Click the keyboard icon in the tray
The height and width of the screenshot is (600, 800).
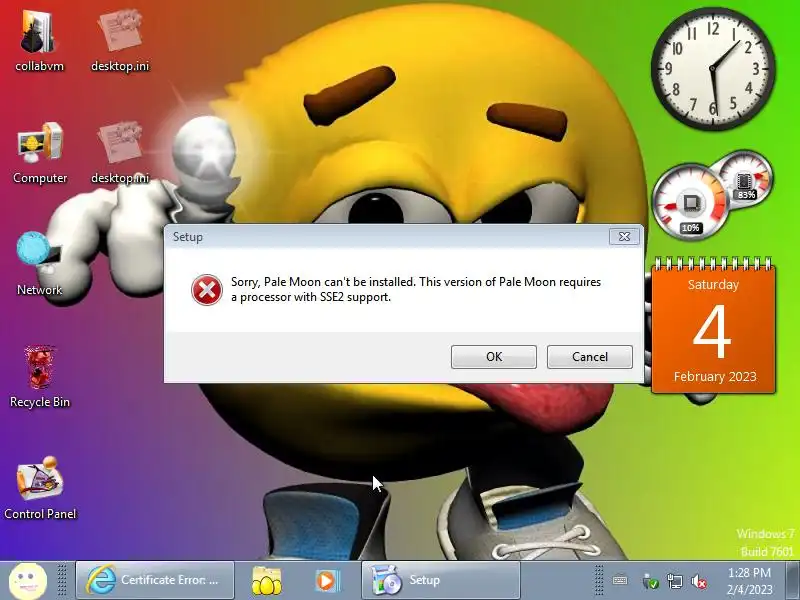pos(620,581)
